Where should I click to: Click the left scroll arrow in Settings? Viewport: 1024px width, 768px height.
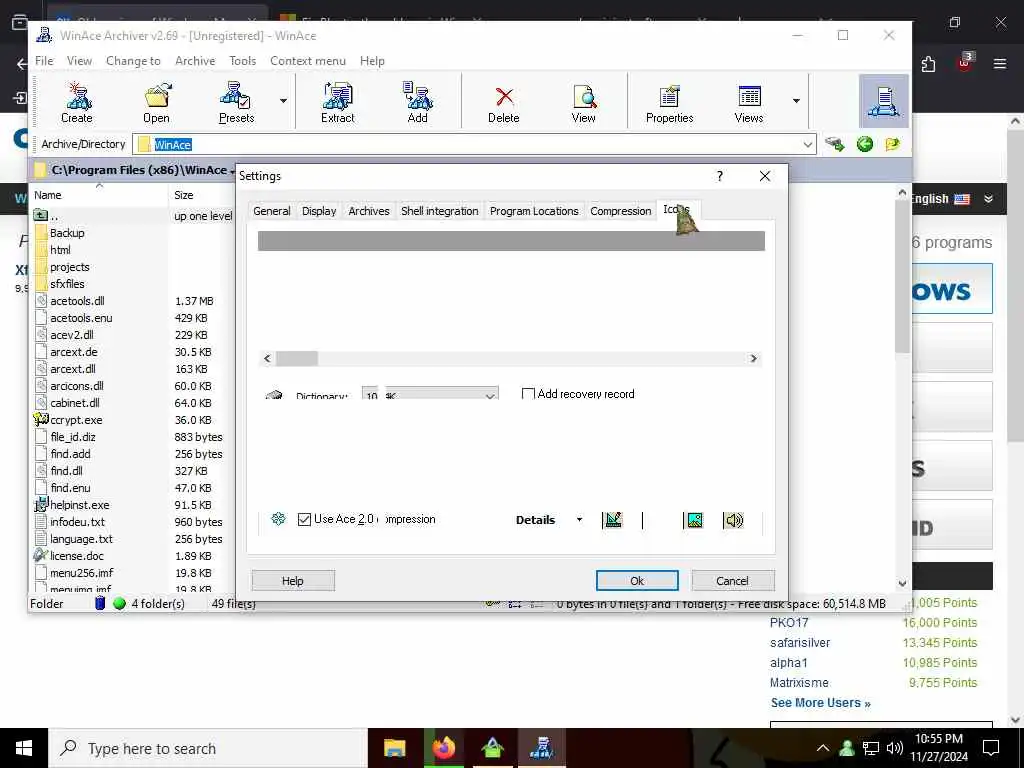point(267,359)
